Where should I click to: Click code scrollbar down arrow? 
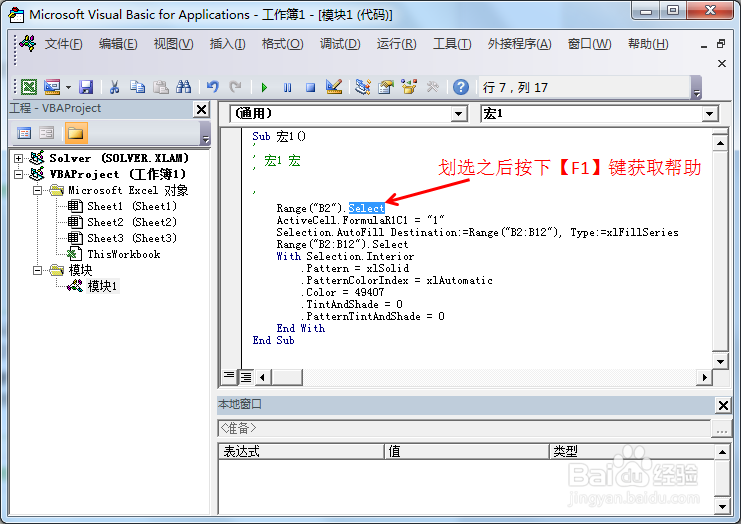coord(720,362)
